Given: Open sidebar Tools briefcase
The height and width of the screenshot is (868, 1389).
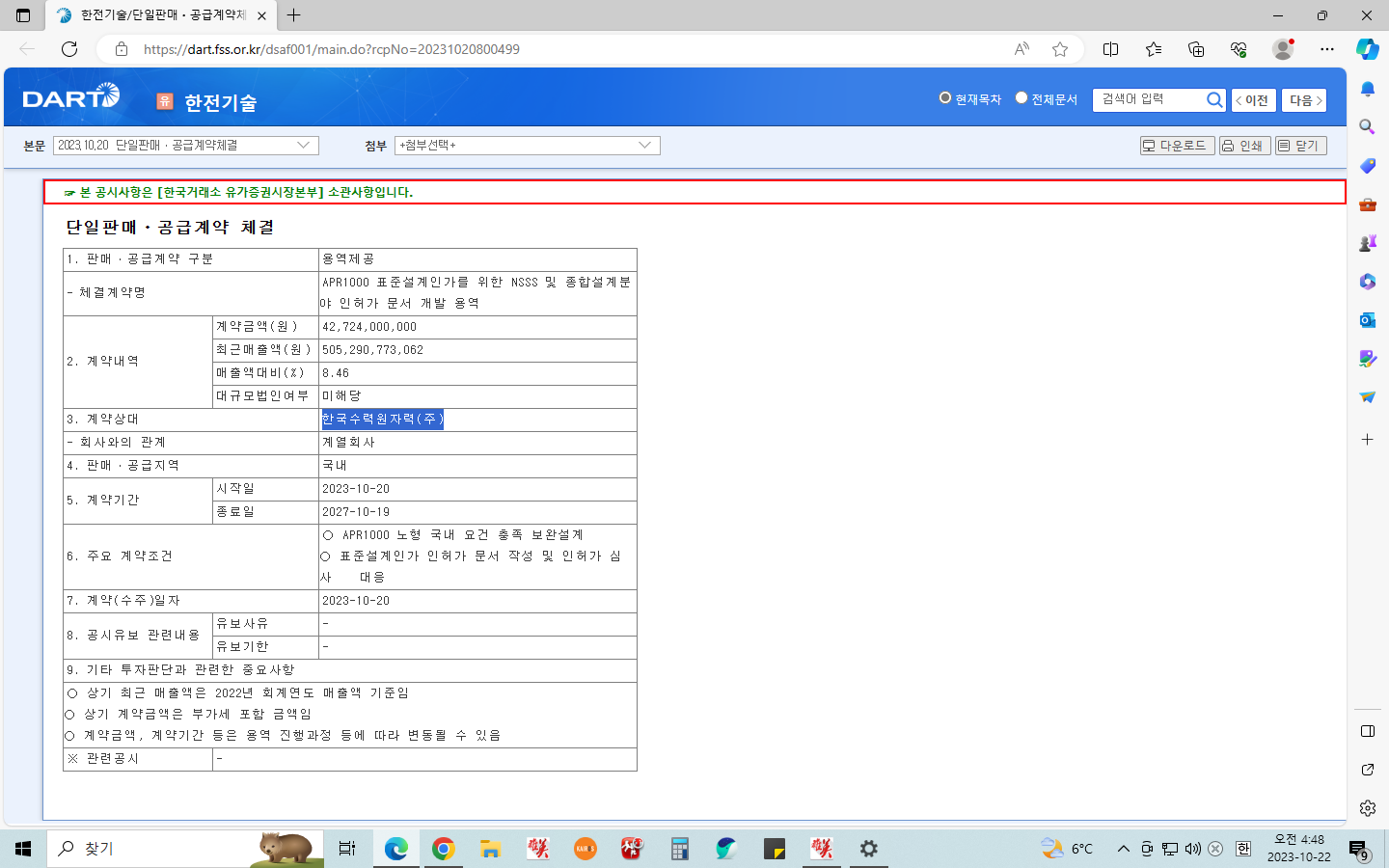Looking at the screenshot, I should [x=1367, y=204].
